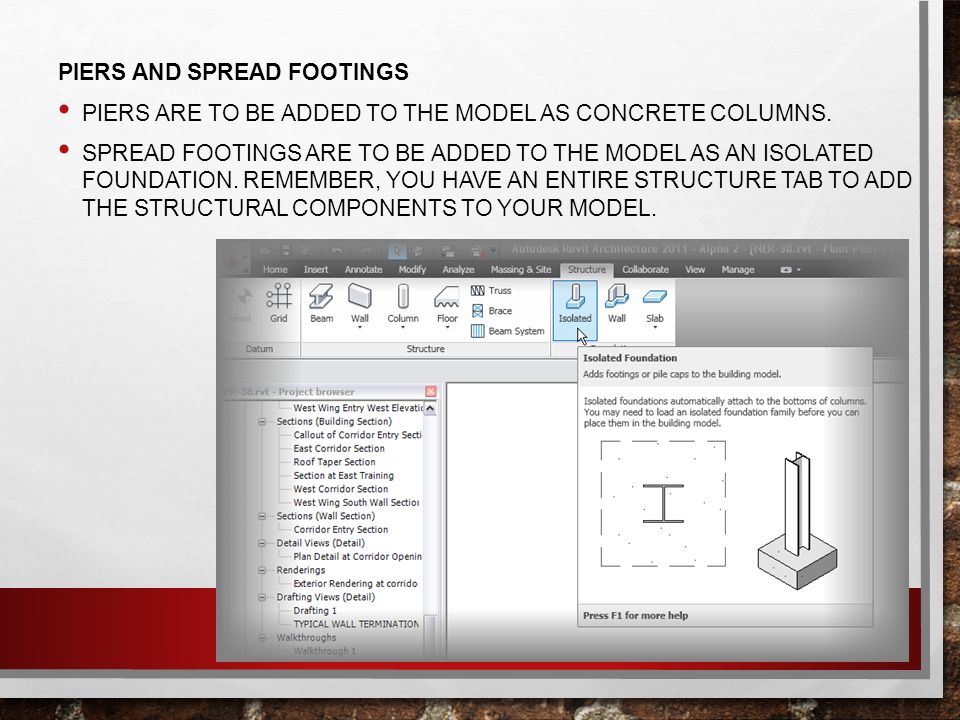The image size is (960, 720).
Task: Select Walkthrough 1 item
Action: pos(324,650)
